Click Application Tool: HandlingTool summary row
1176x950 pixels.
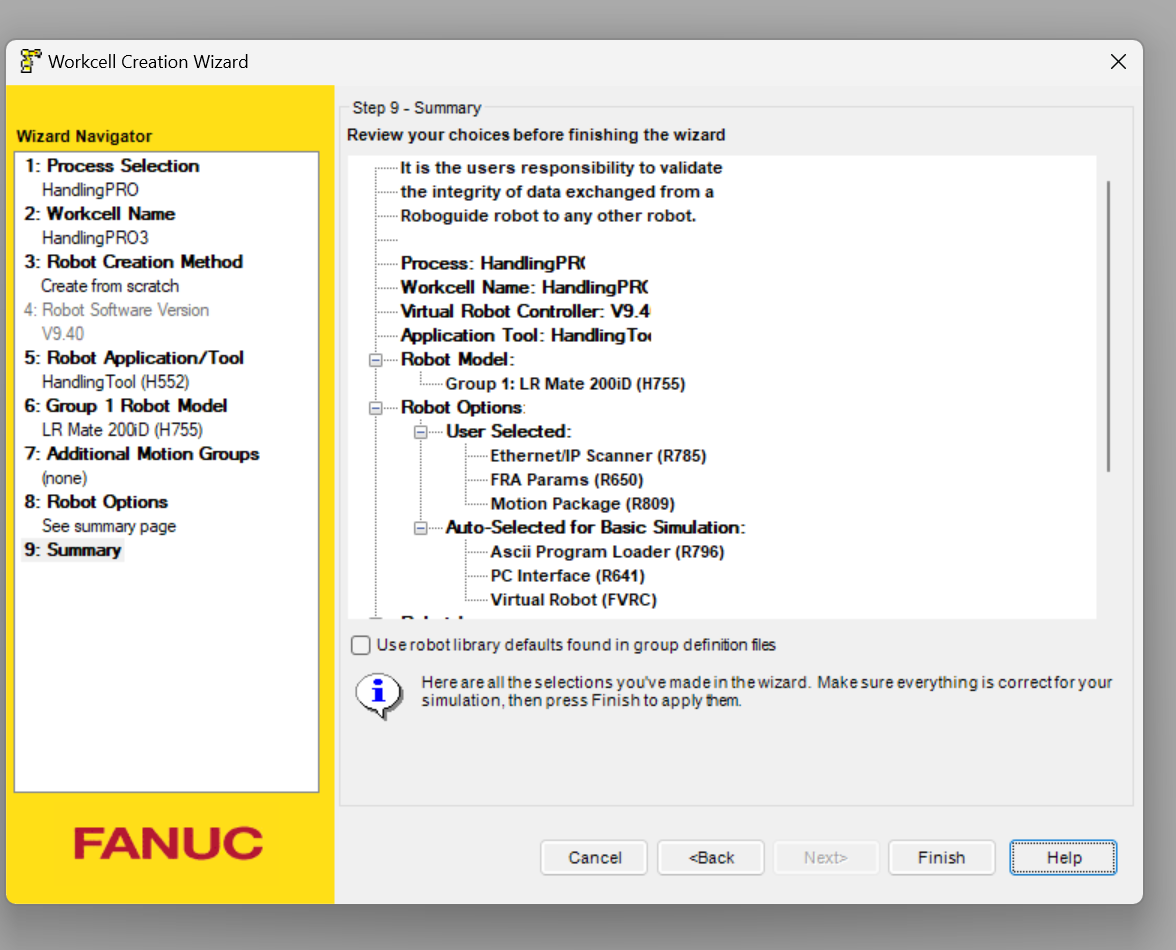coord(526,335)
